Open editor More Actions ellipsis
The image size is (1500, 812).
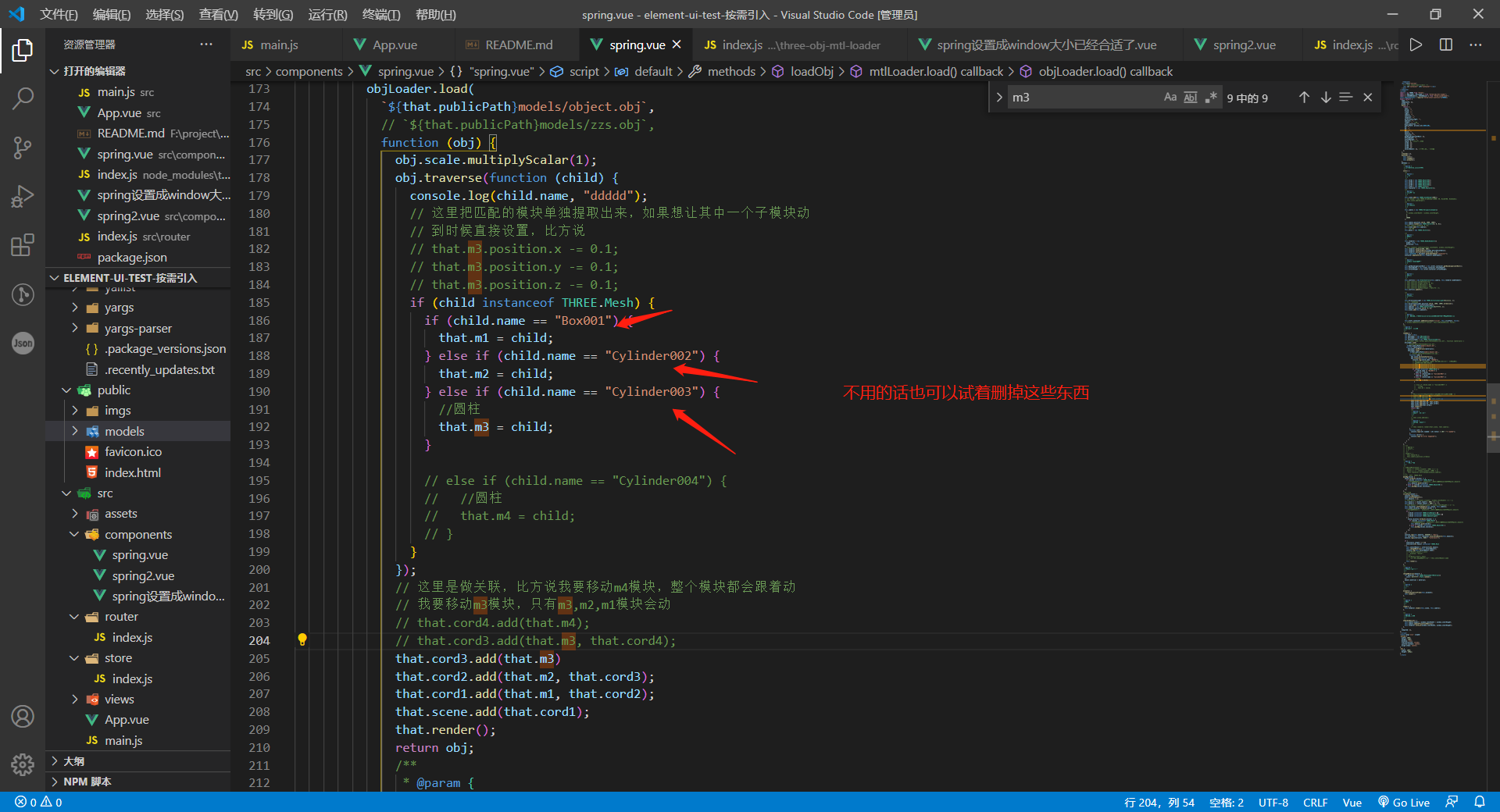(1475, 45)
